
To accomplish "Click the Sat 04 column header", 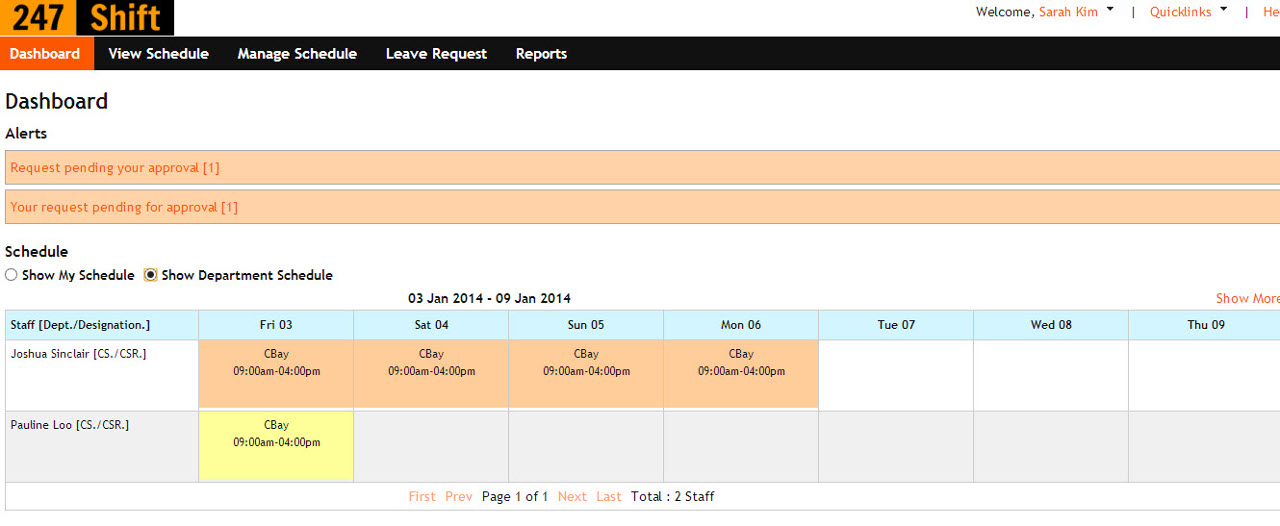I will [431, 325].
